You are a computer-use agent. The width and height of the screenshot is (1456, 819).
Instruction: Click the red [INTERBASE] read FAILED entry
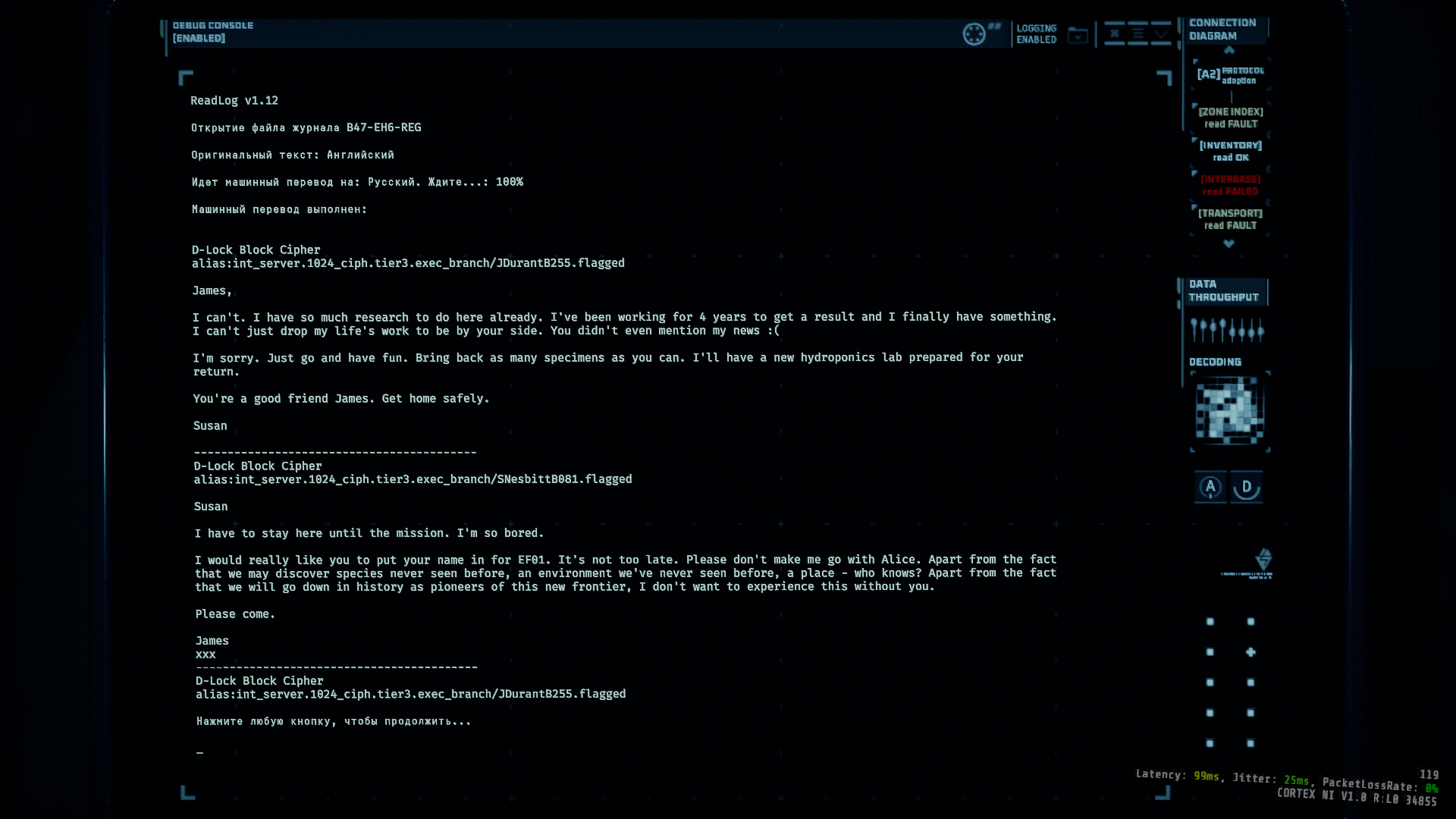(1231, 185)
